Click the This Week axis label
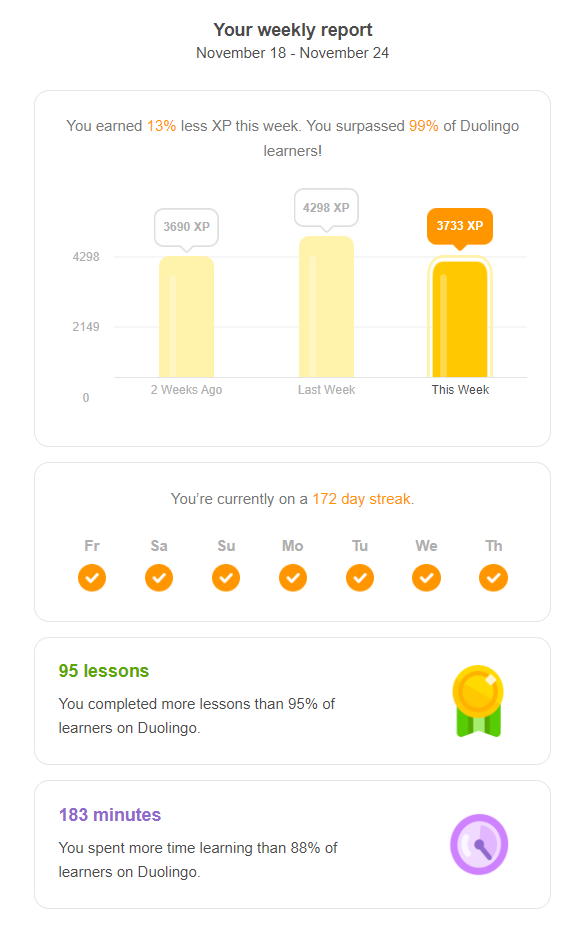 pyautogui.click(x=460, y=390)
